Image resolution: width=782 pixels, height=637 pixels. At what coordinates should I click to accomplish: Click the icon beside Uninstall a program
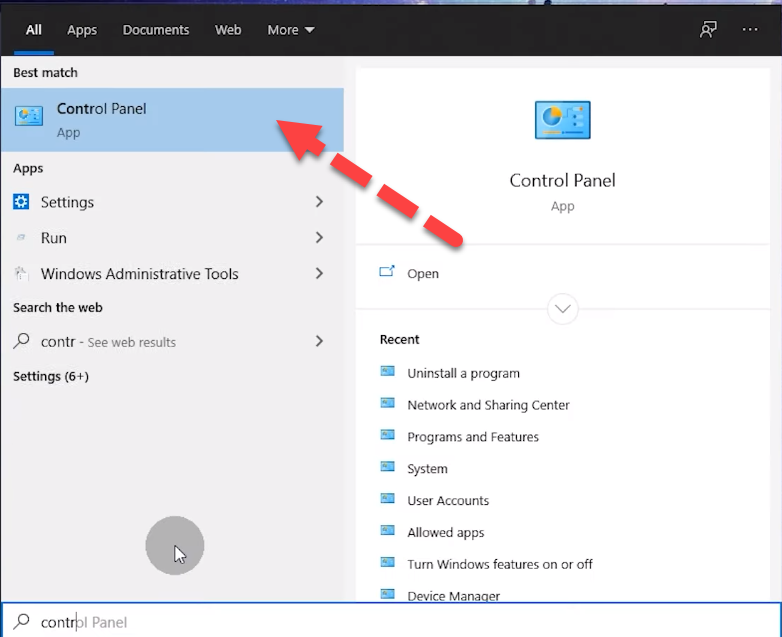pos(388,371)
